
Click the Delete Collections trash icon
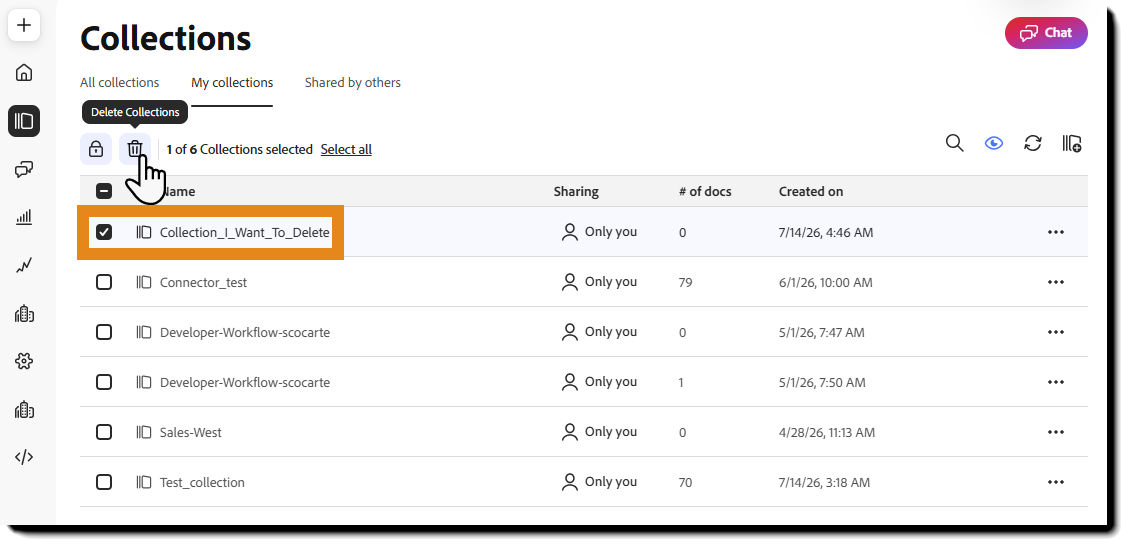click(135, 149)
